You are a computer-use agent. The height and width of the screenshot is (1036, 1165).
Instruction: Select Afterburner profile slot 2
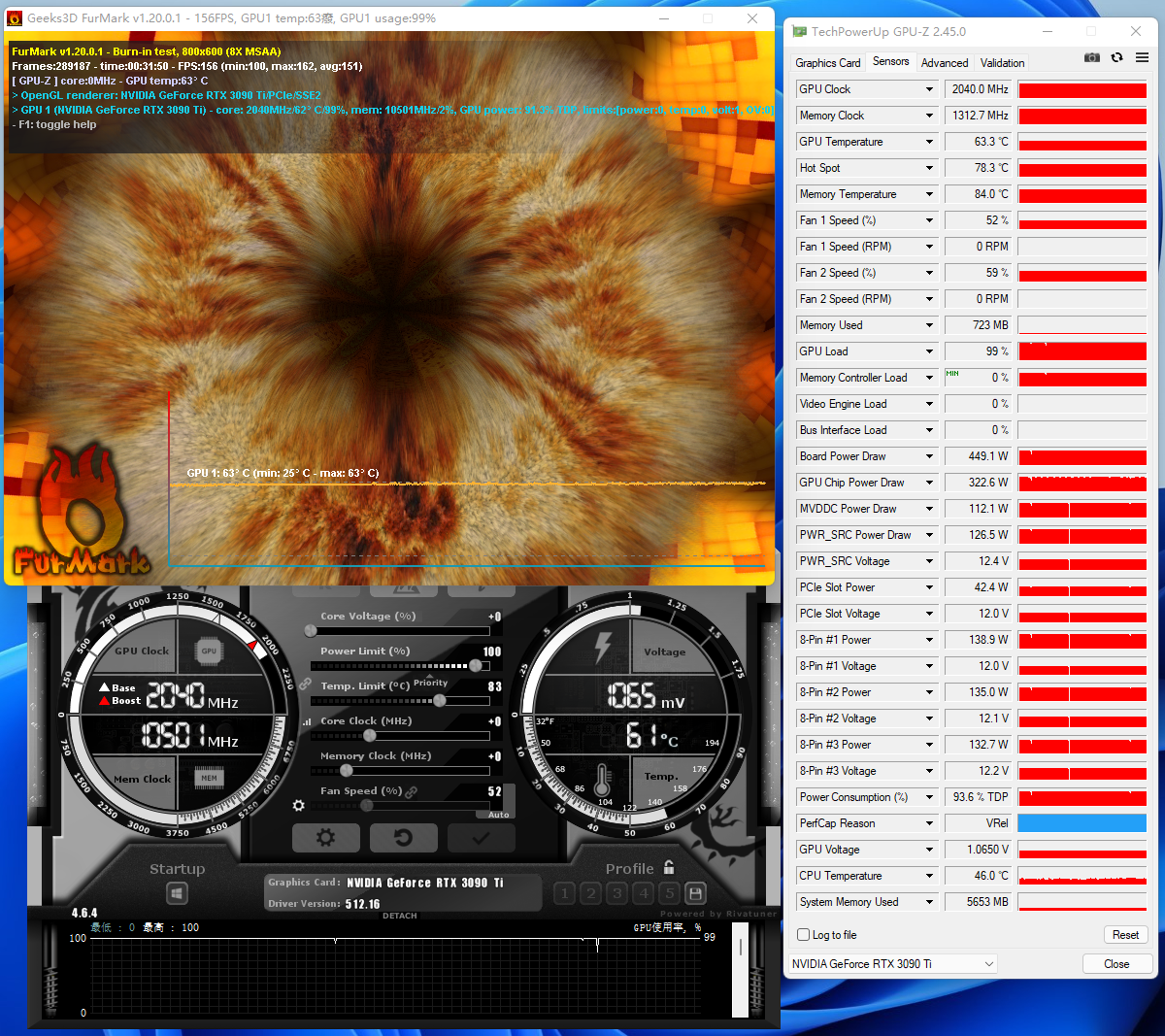tap(591, 893)
